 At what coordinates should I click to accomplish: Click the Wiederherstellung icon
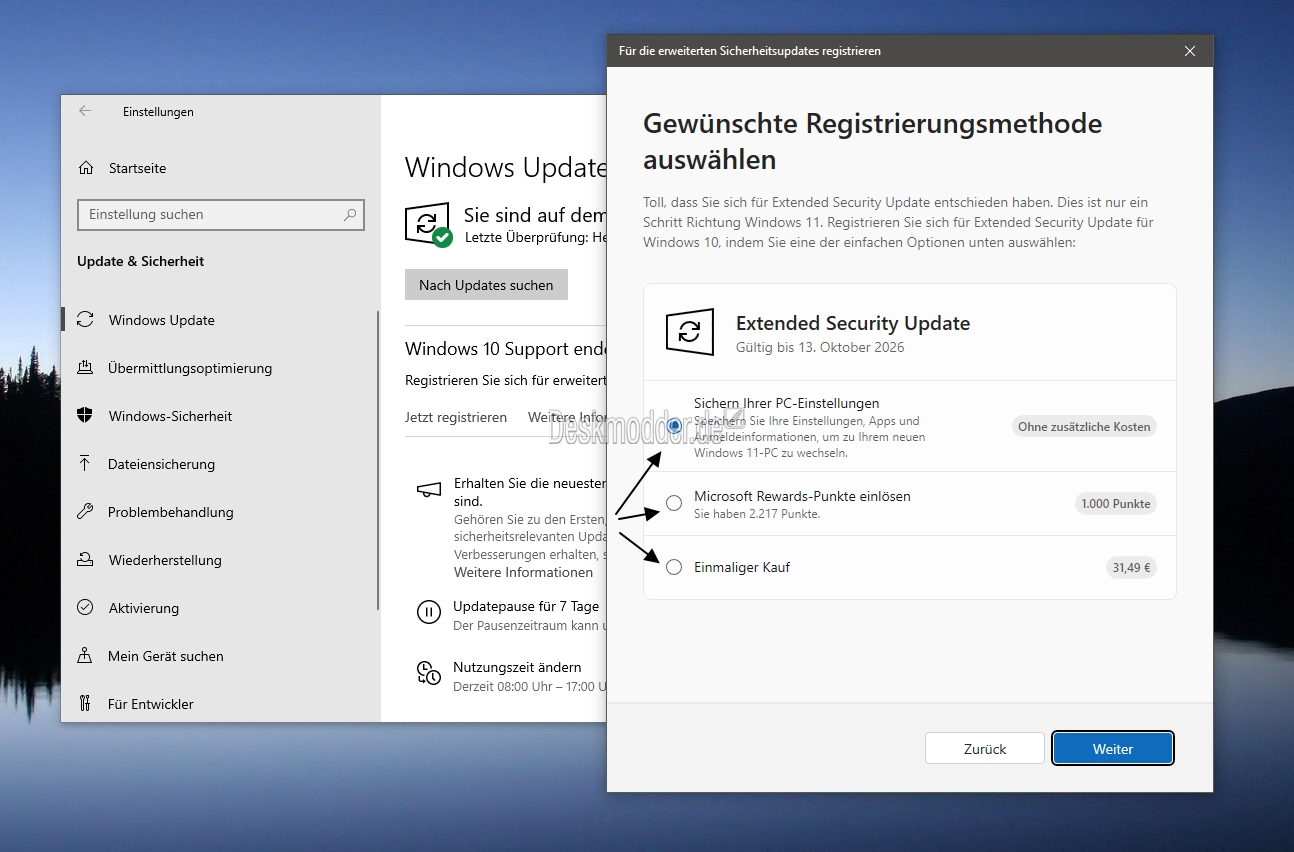[85, 560]
